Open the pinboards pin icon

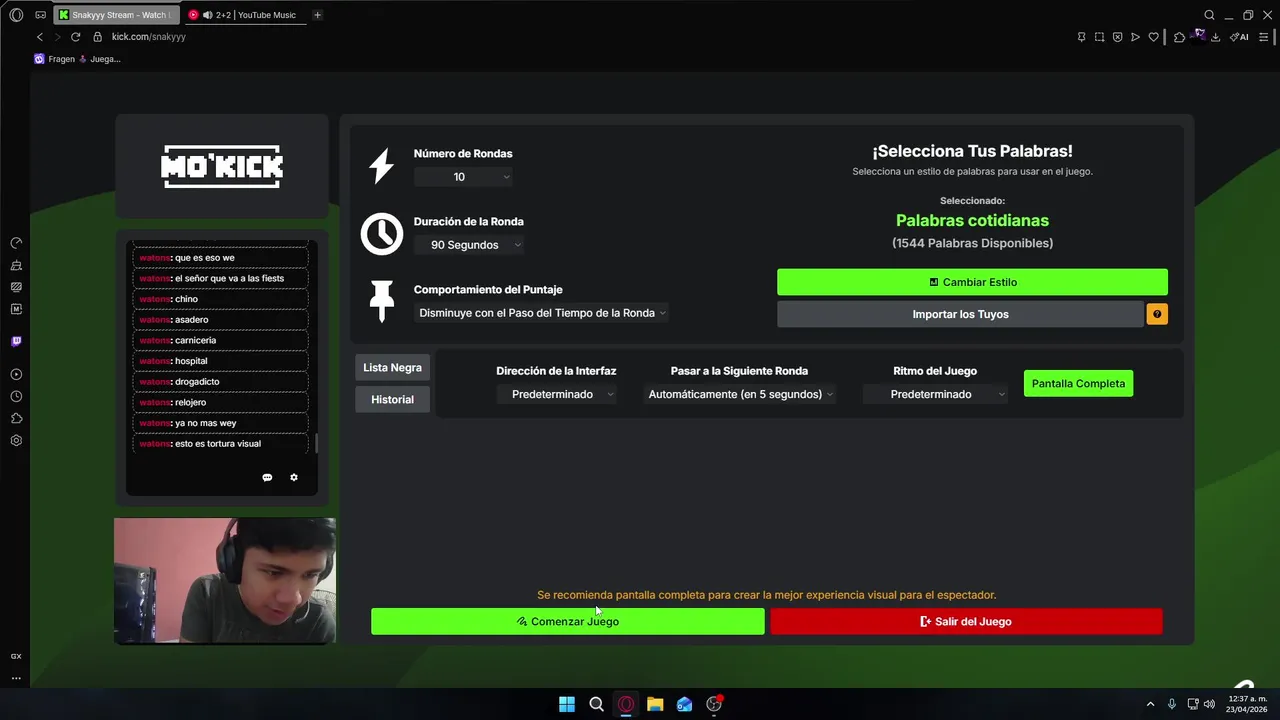1081,37
